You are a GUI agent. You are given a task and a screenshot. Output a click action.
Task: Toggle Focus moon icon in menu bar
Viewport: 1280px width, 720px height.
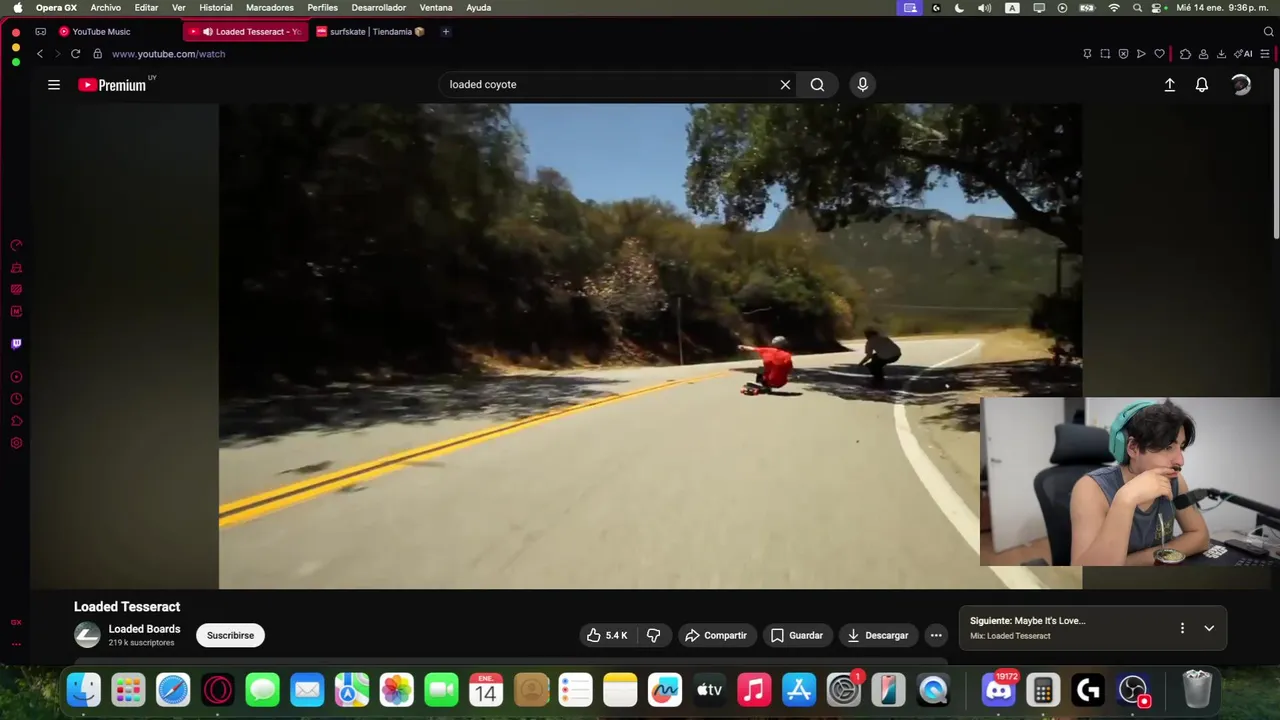(x=959, y=8)
